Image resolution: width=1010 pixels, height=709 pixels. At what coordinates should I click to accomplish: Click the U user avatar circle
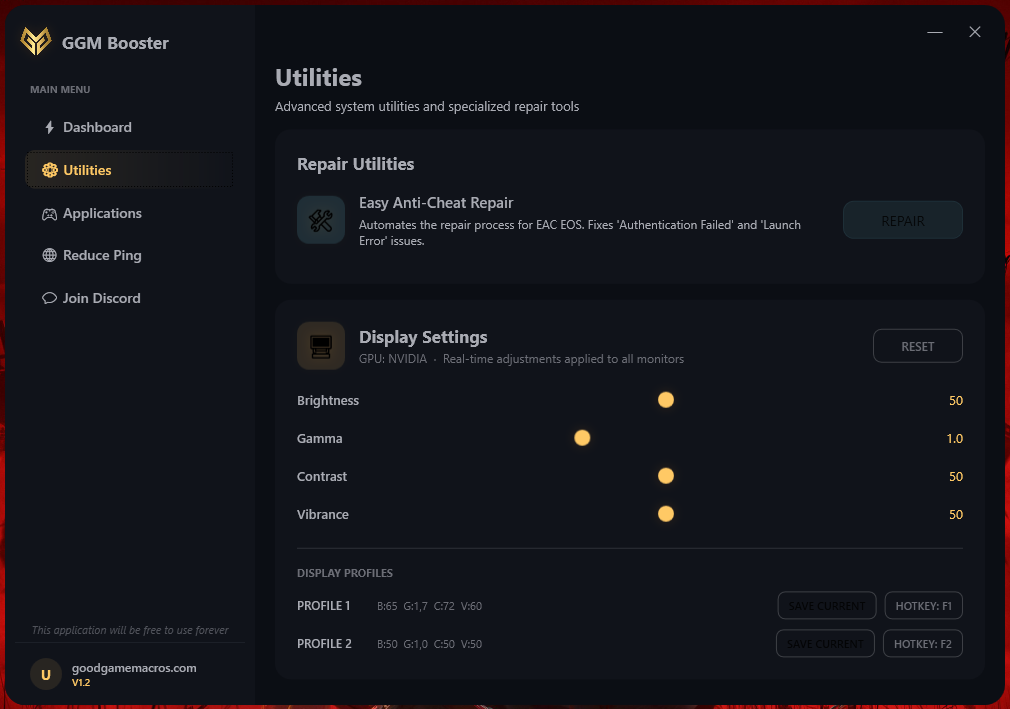pos(46,674)
